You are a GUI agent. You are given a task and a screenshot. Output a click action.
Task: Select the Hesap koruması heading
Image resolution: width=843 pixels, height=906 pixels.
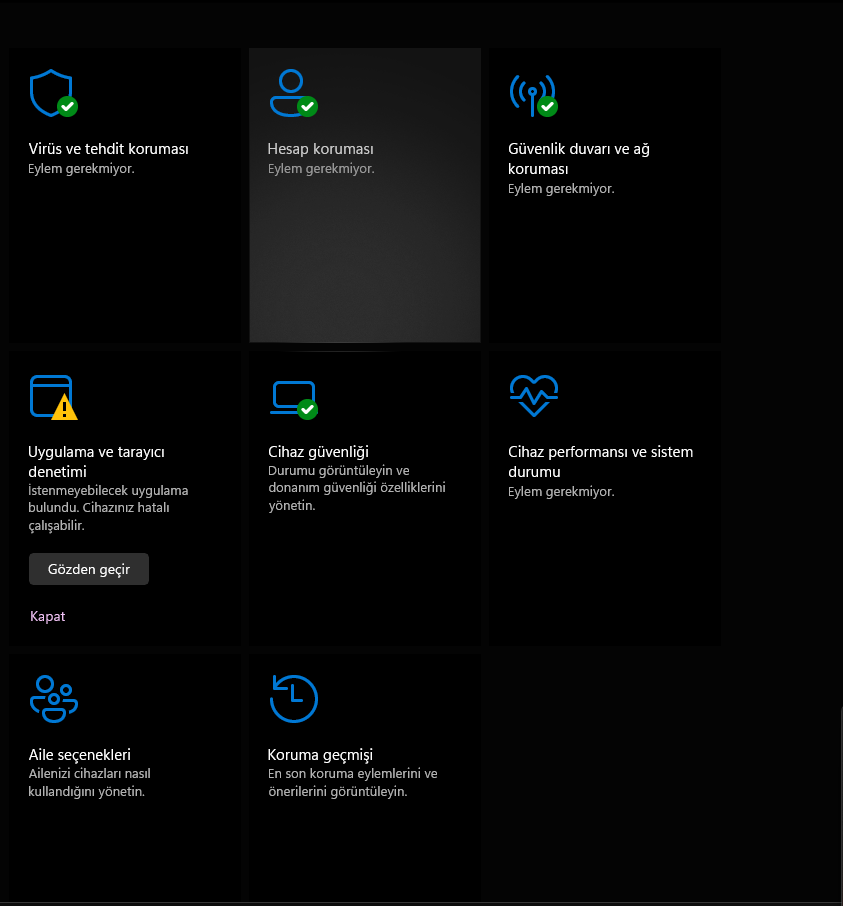(321, 149)
